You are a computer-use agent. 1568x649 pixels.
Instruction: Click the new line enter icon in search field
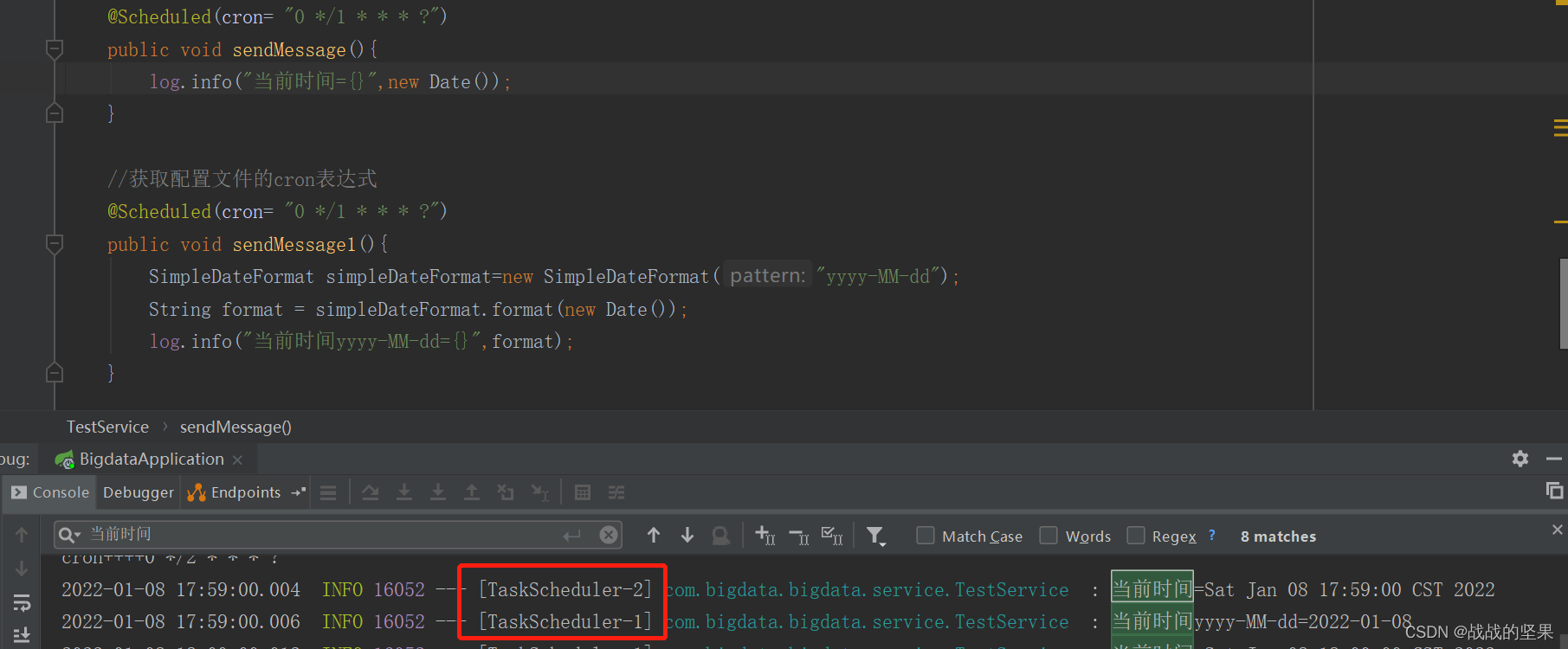pos(571,536)
